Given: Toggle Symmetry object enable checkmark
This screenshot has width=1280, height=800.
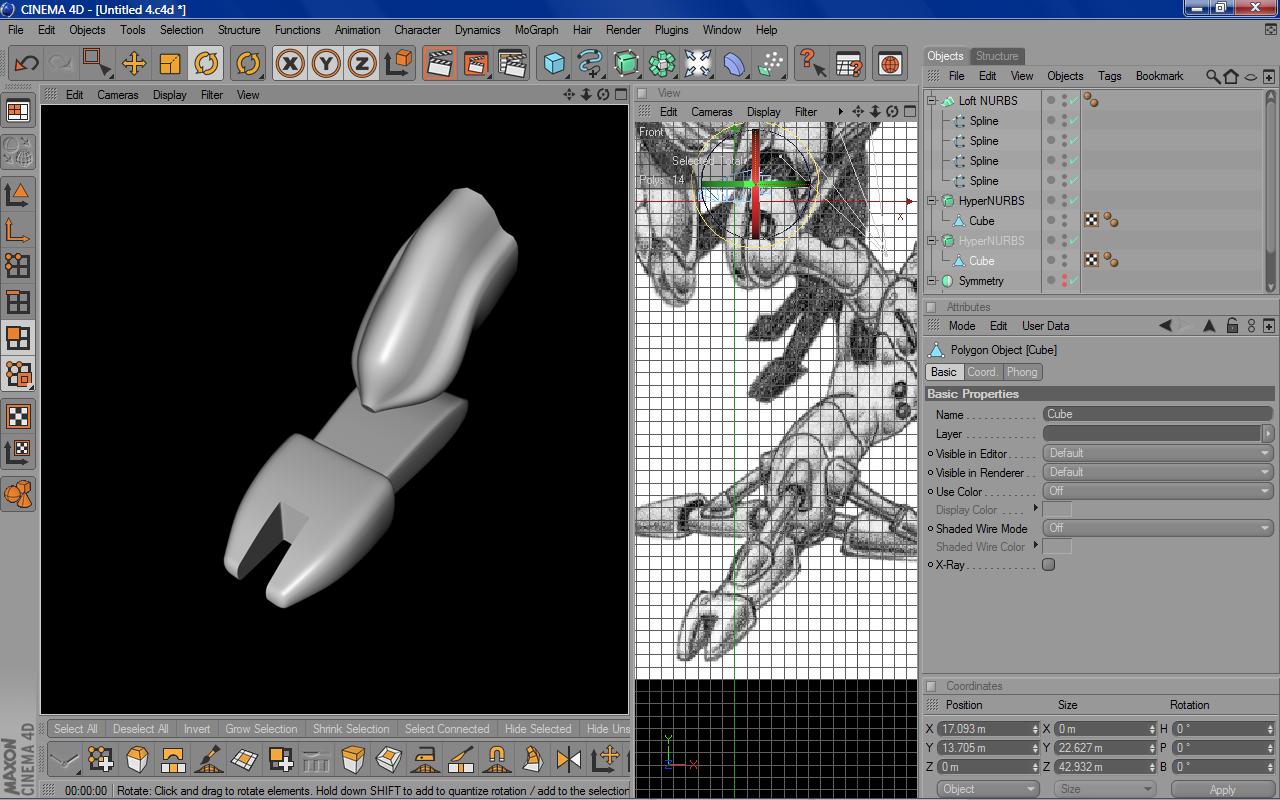Looking at the screenshot, I should click(1073, 281).
